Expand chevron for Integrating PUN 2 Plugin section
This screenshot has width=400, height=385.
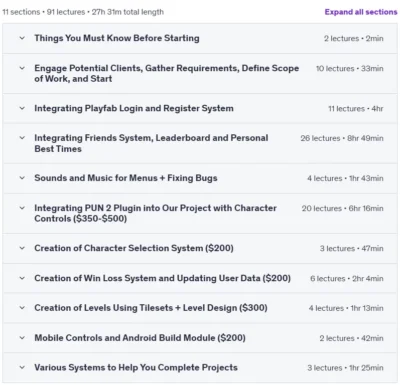click(22, 208)
